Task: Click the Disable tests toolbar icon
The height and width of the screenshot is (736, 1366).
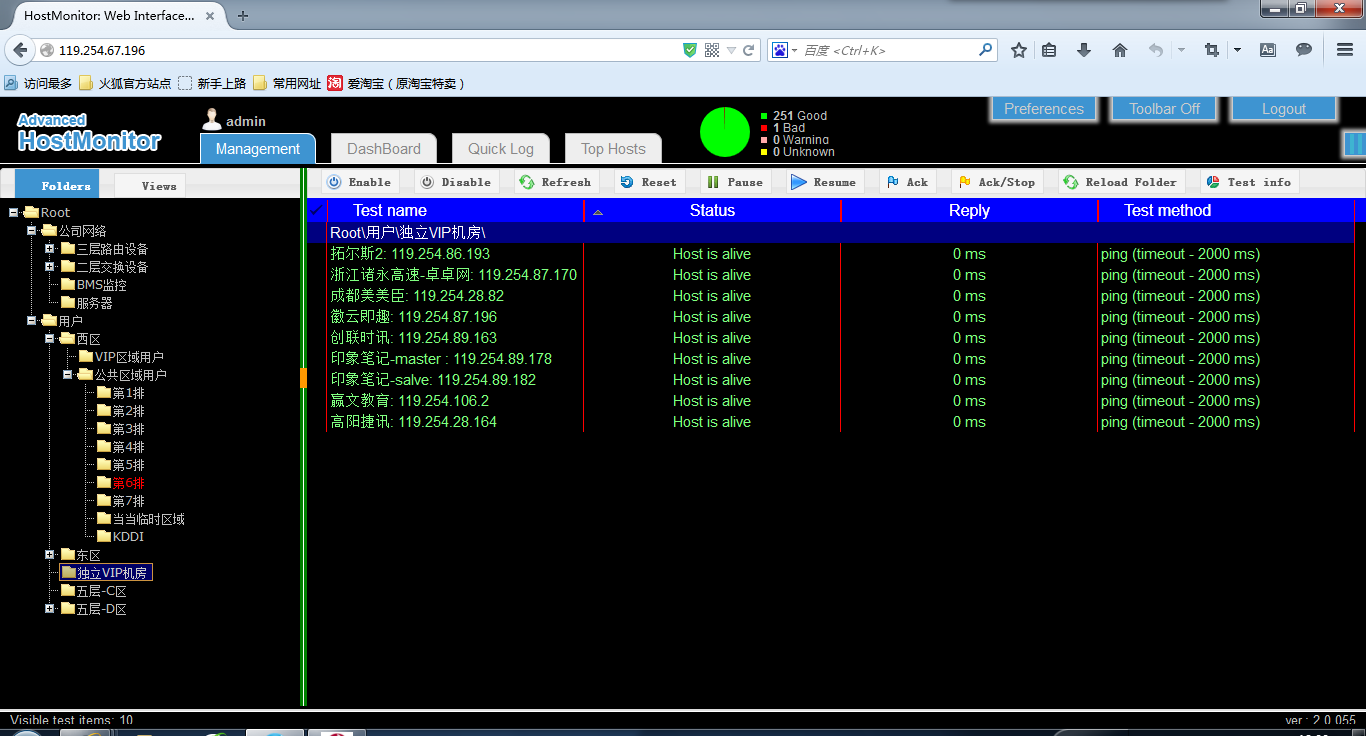Action: coord(428,182)
